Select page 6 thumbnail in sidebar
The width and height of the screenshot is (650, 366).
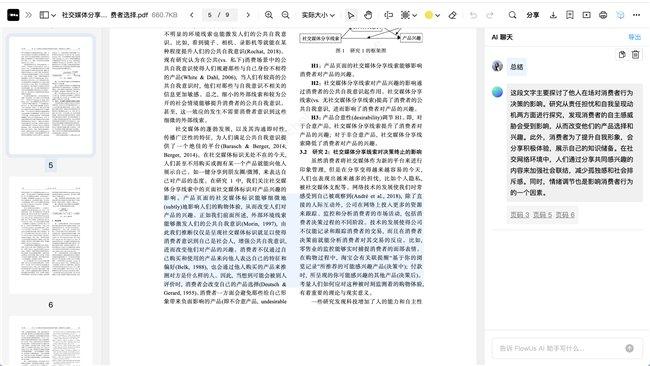[x=51, y=234]
